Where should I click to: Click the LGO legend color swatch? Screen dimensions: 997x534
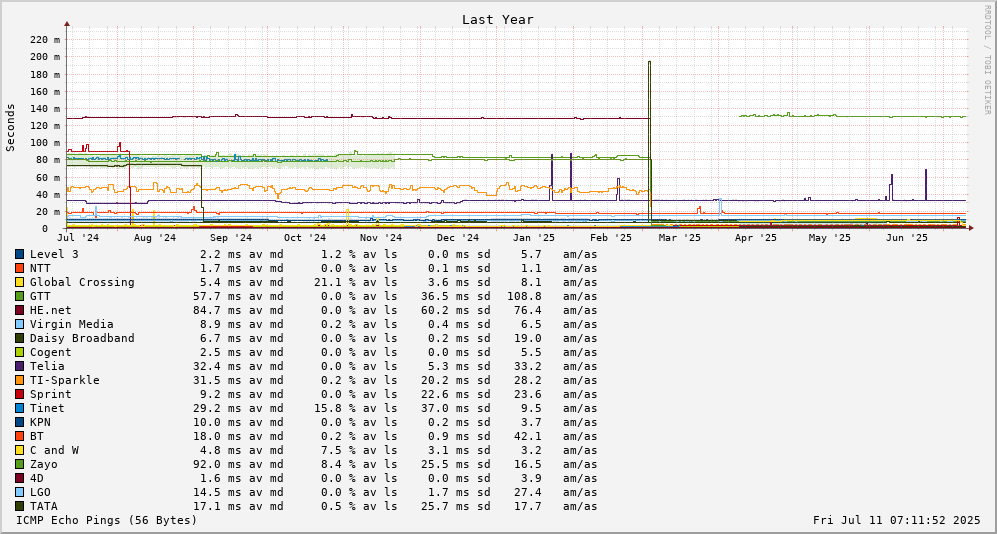[x=20, y=492]
